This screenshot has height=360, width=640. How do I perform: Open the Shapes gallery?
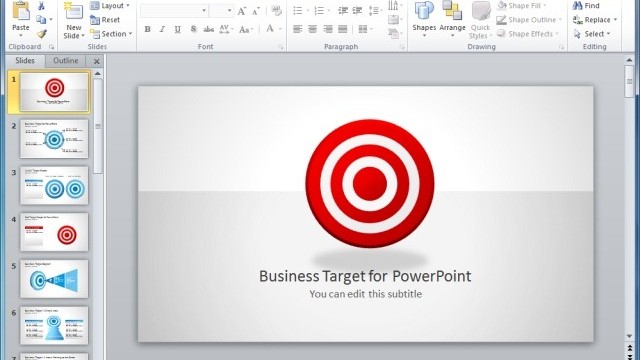424,20
